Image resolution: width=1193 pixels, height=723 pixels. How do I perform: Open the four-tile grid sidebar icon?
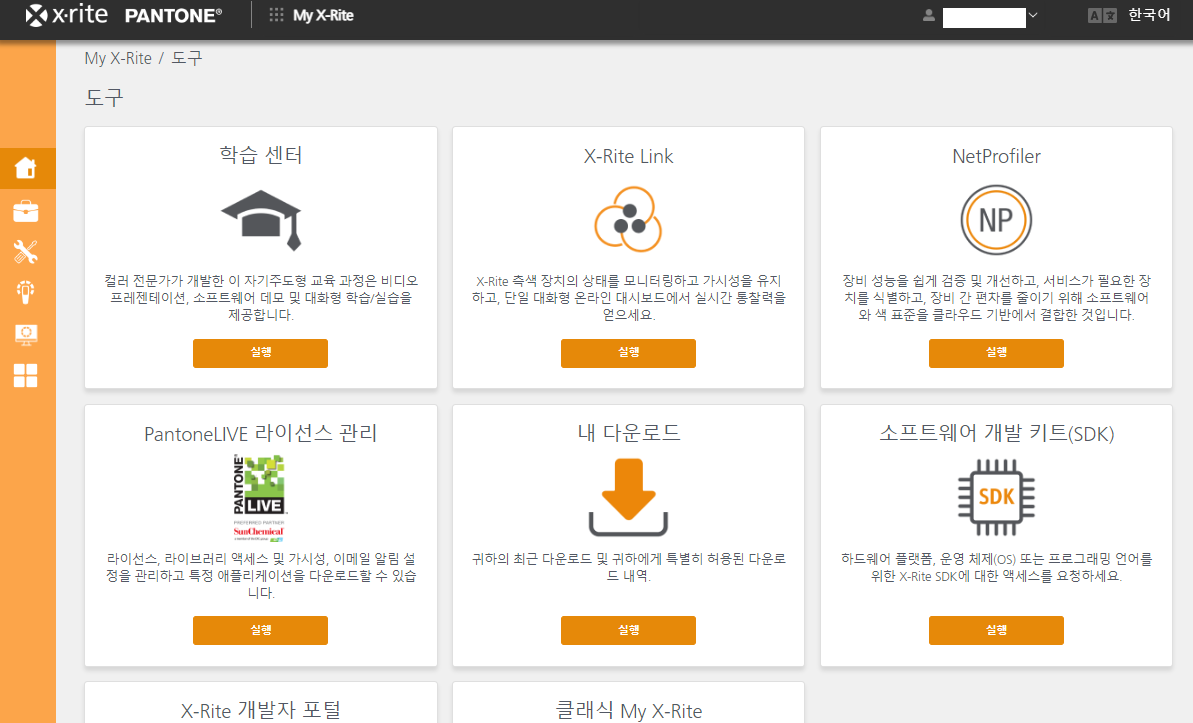pos(26,375)
